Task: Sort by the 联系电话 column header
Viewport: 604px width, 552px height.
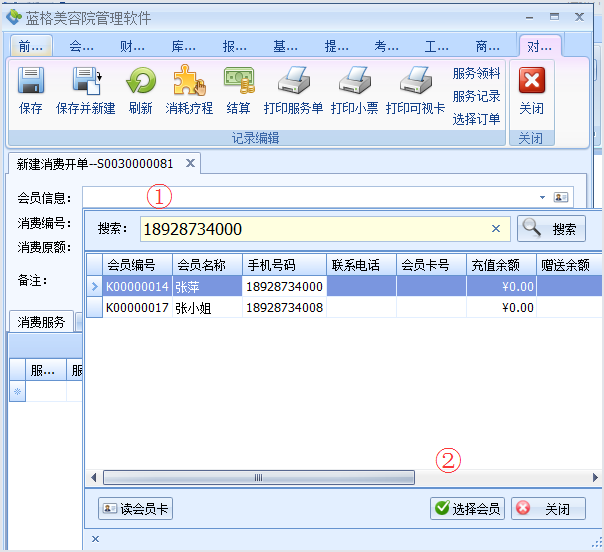Action: pyautogui.click(x=361, y=265)
